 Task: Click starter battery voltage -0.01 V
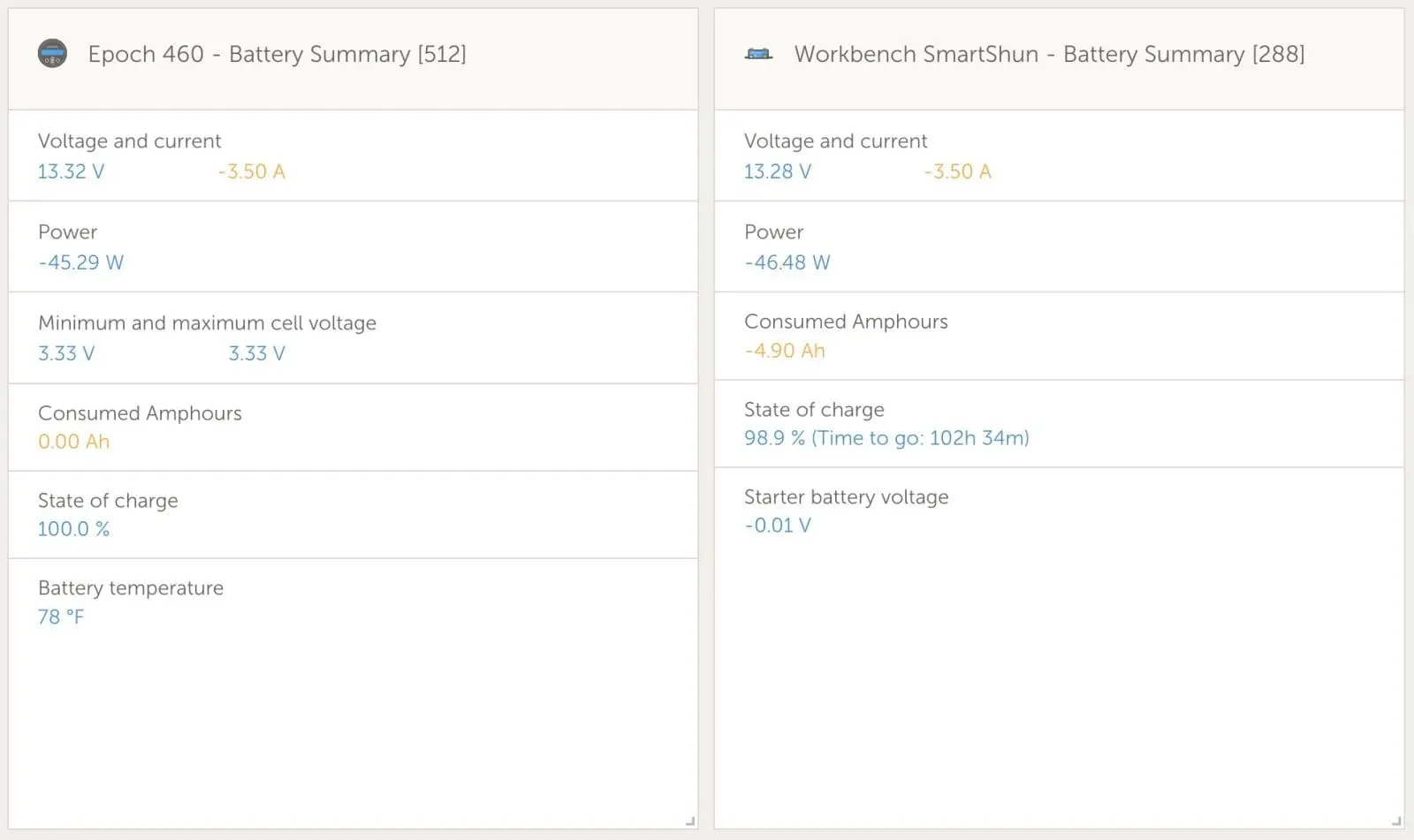(x=778, y=526)
